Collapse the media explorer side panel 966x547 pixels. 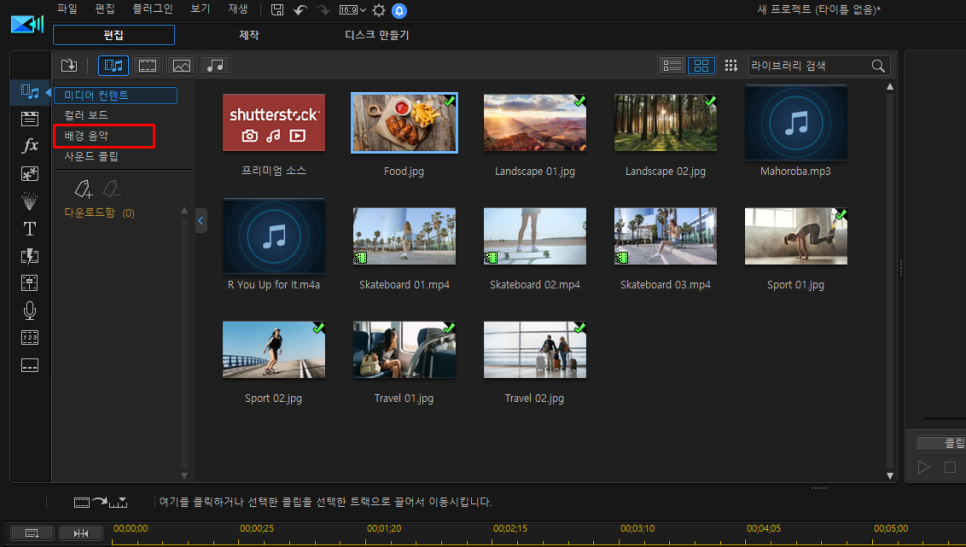pyautogui.click(x=201, y=221)
